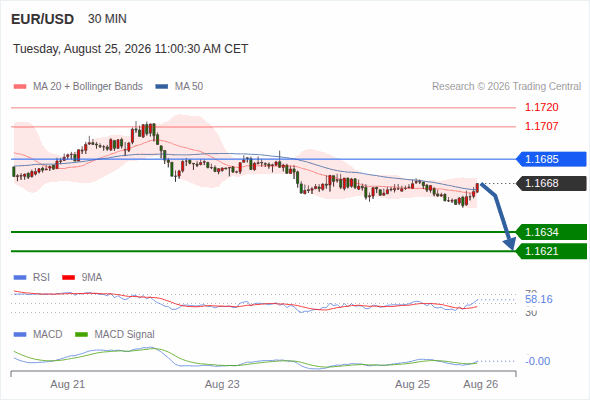
Task: Click the MACD Signal green legend marker
Action: [81, 335]
